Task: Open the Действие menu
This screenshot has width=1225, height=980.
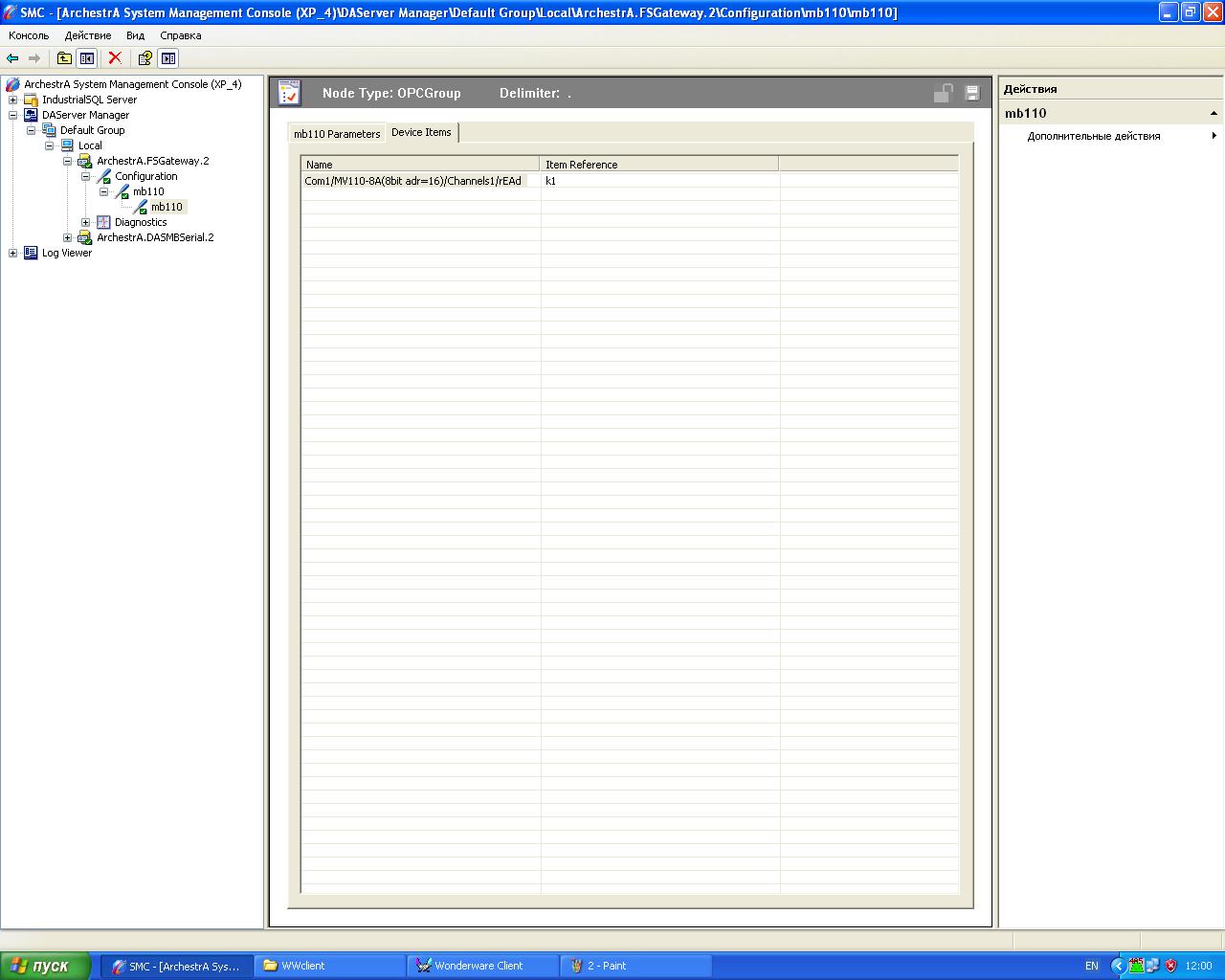Action: click(x=88, y=35)
